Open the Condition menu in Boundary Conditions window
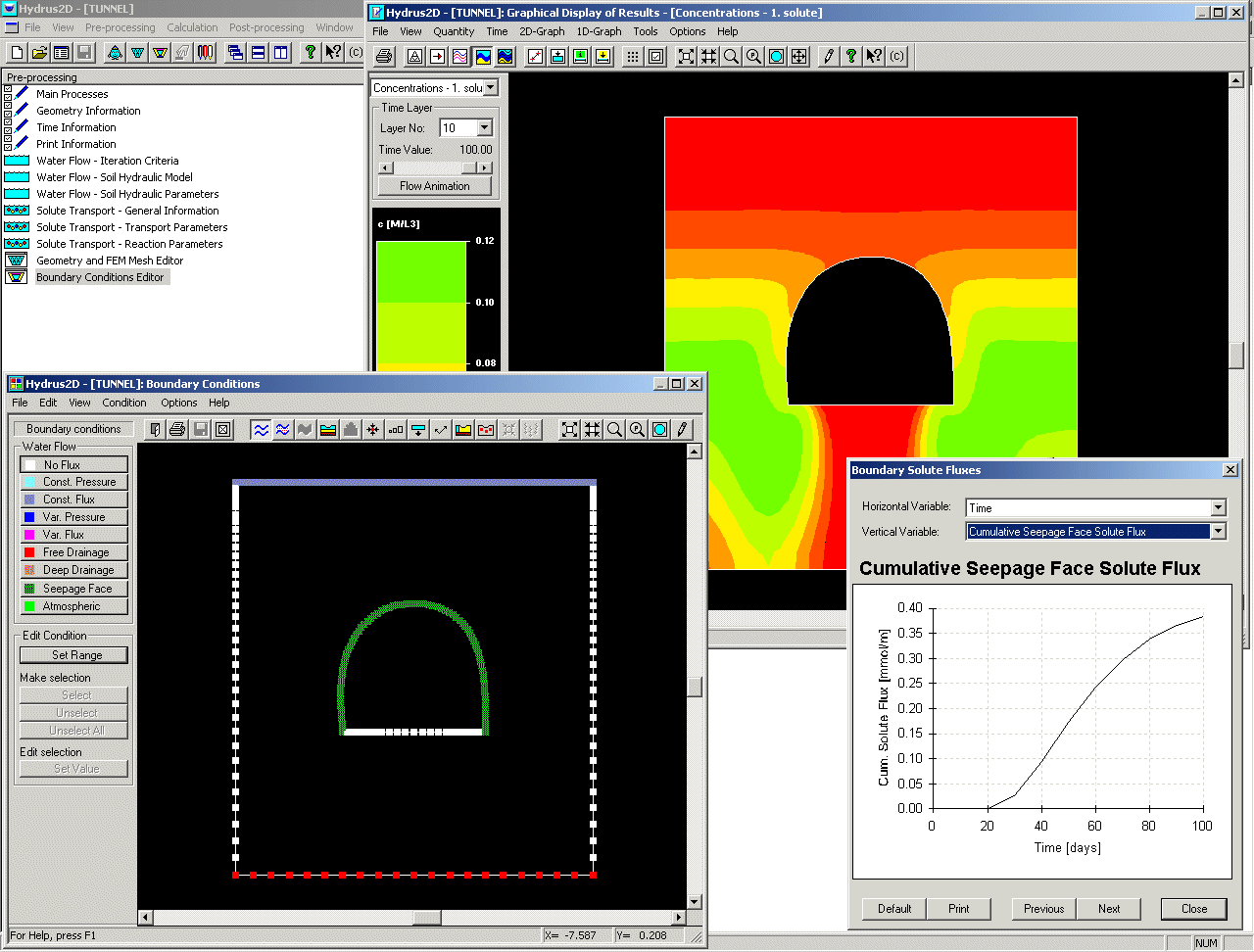This screenshot has height=952, width=1254. pos(124,403)
